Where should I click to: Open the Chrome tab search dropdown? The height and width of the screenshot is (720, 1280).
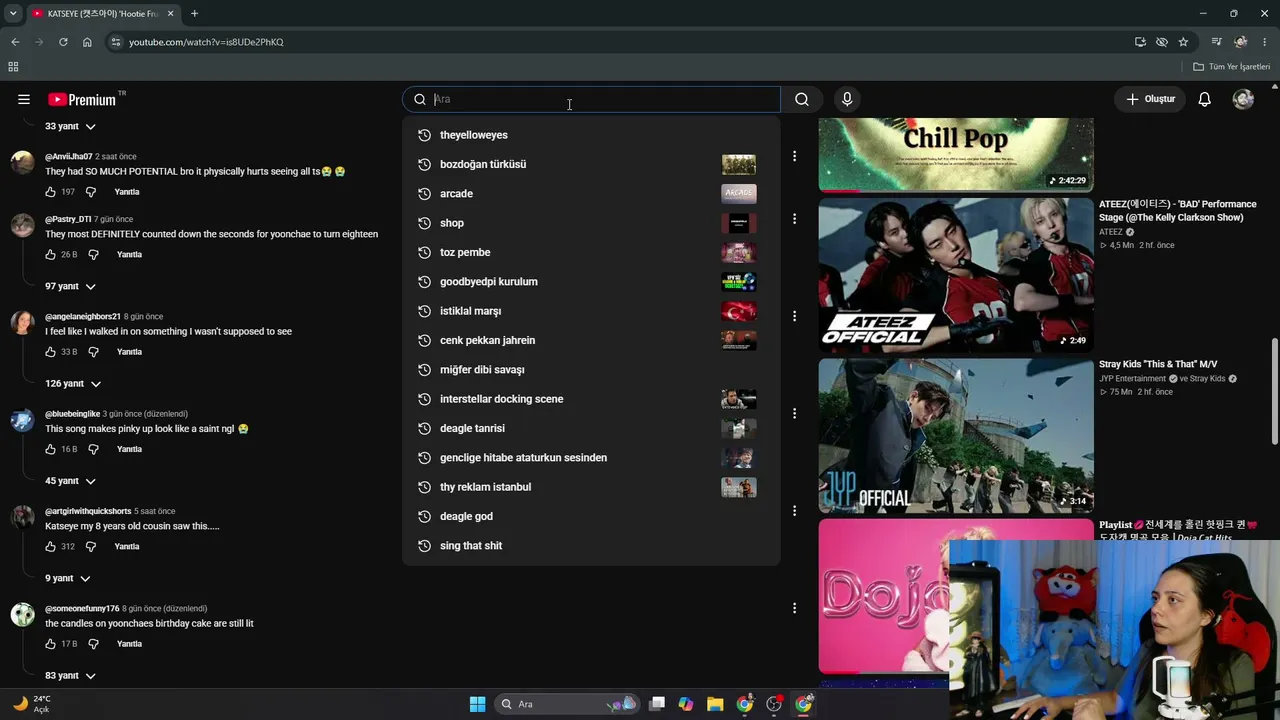pyautogui.click(x=13, y=13)
